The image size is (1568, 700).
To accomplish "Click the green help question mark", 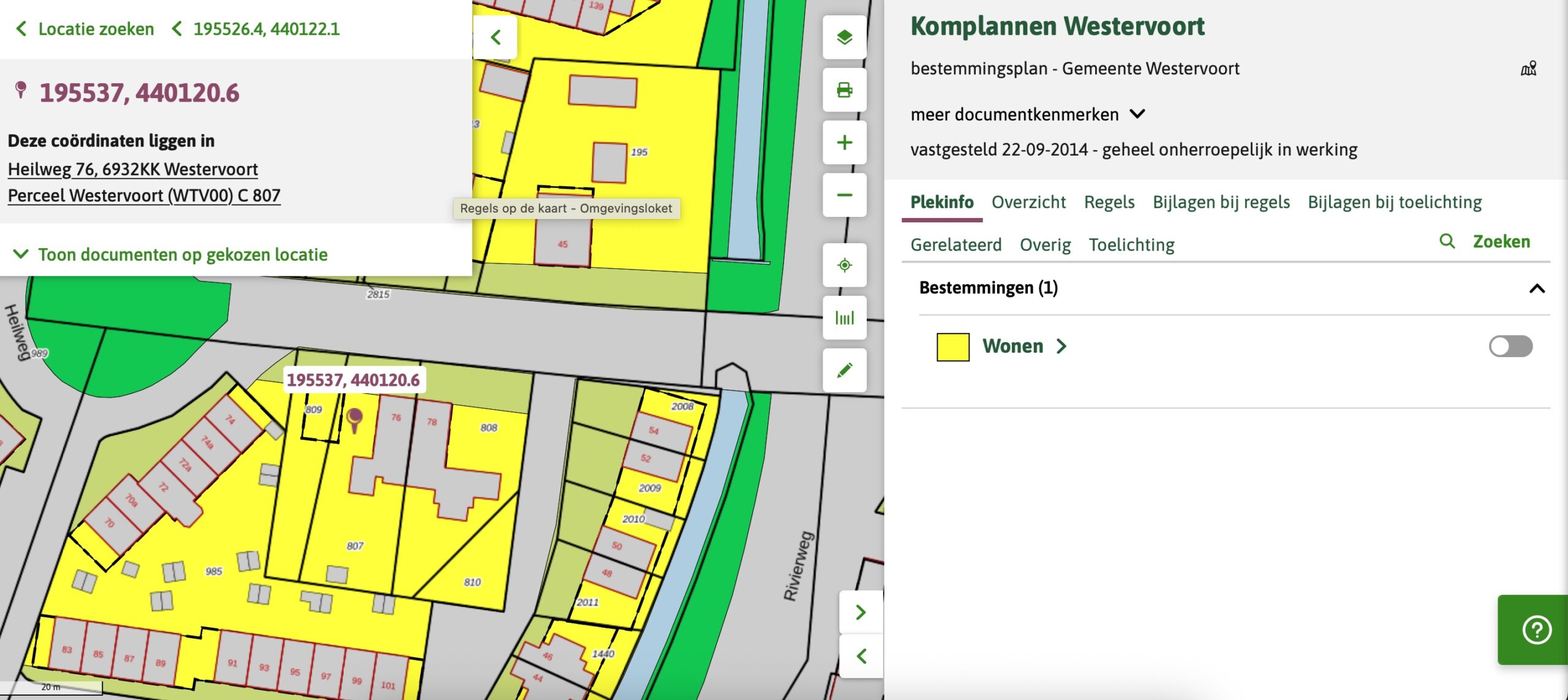I will pos(1536,630).
